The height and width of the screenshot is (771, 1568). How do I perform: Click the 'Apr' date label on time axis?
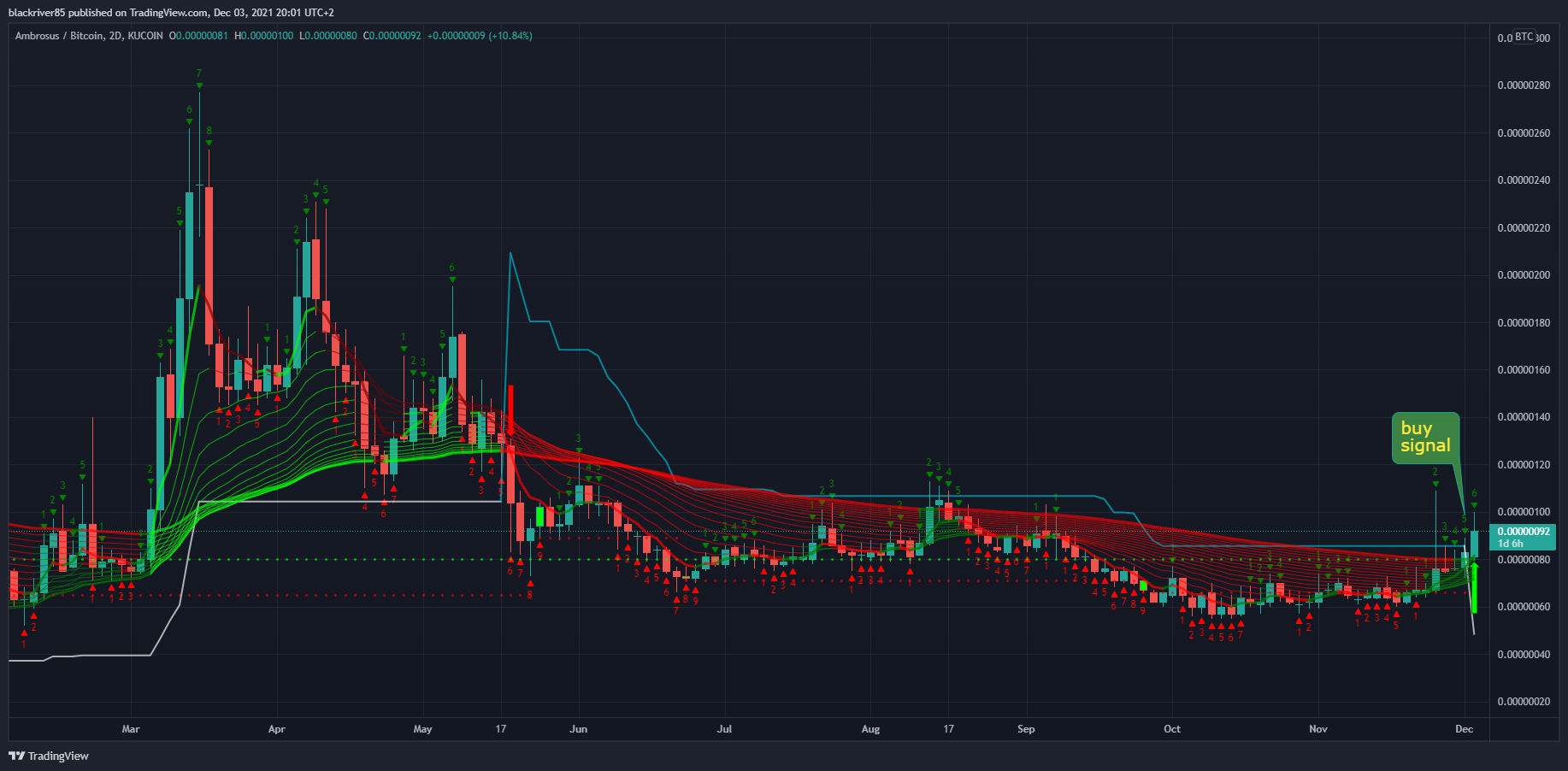276,729
